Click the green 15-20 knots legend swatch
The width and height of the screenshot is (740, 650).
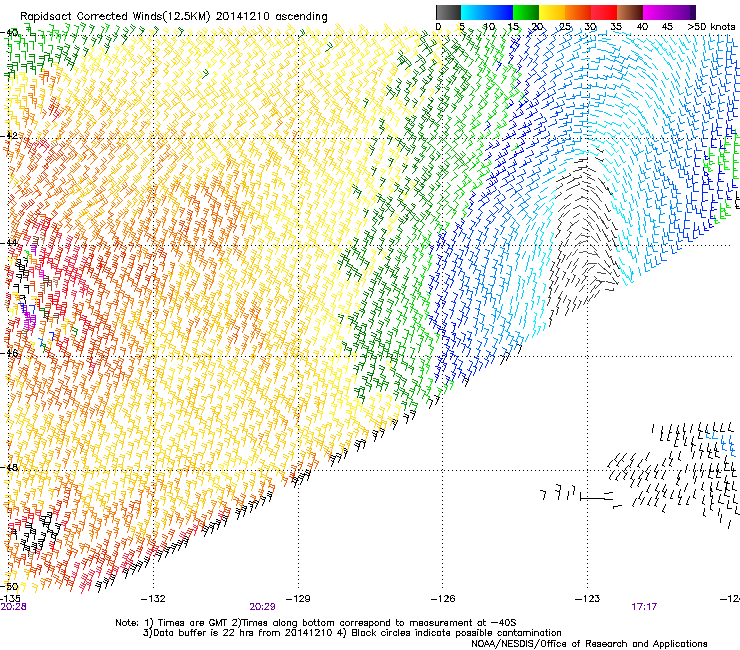526,12
